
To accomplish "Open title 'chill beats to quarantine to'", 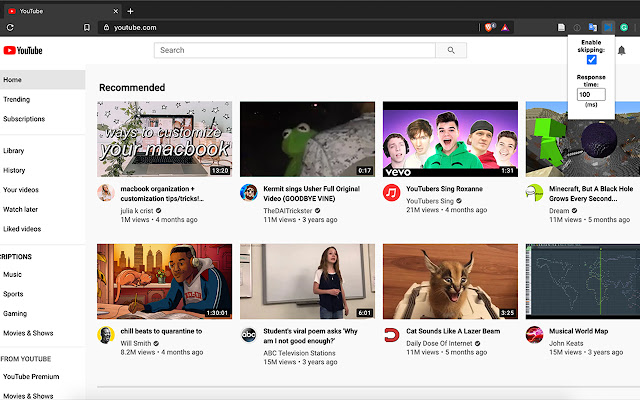I will (x=161, y=331).
